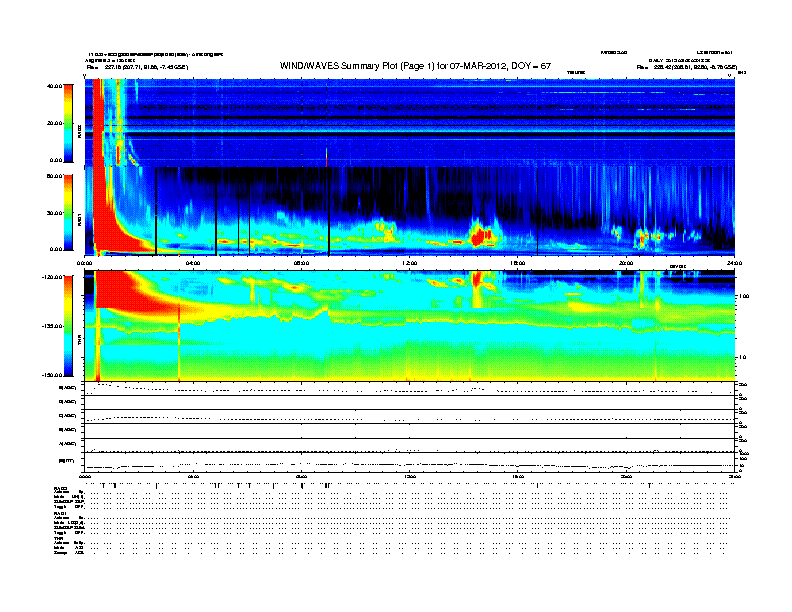792x612 pixels.
Task: Click yellow-red burst near 20:30 in RAD1 panel
Action: [x=643, y=238]
